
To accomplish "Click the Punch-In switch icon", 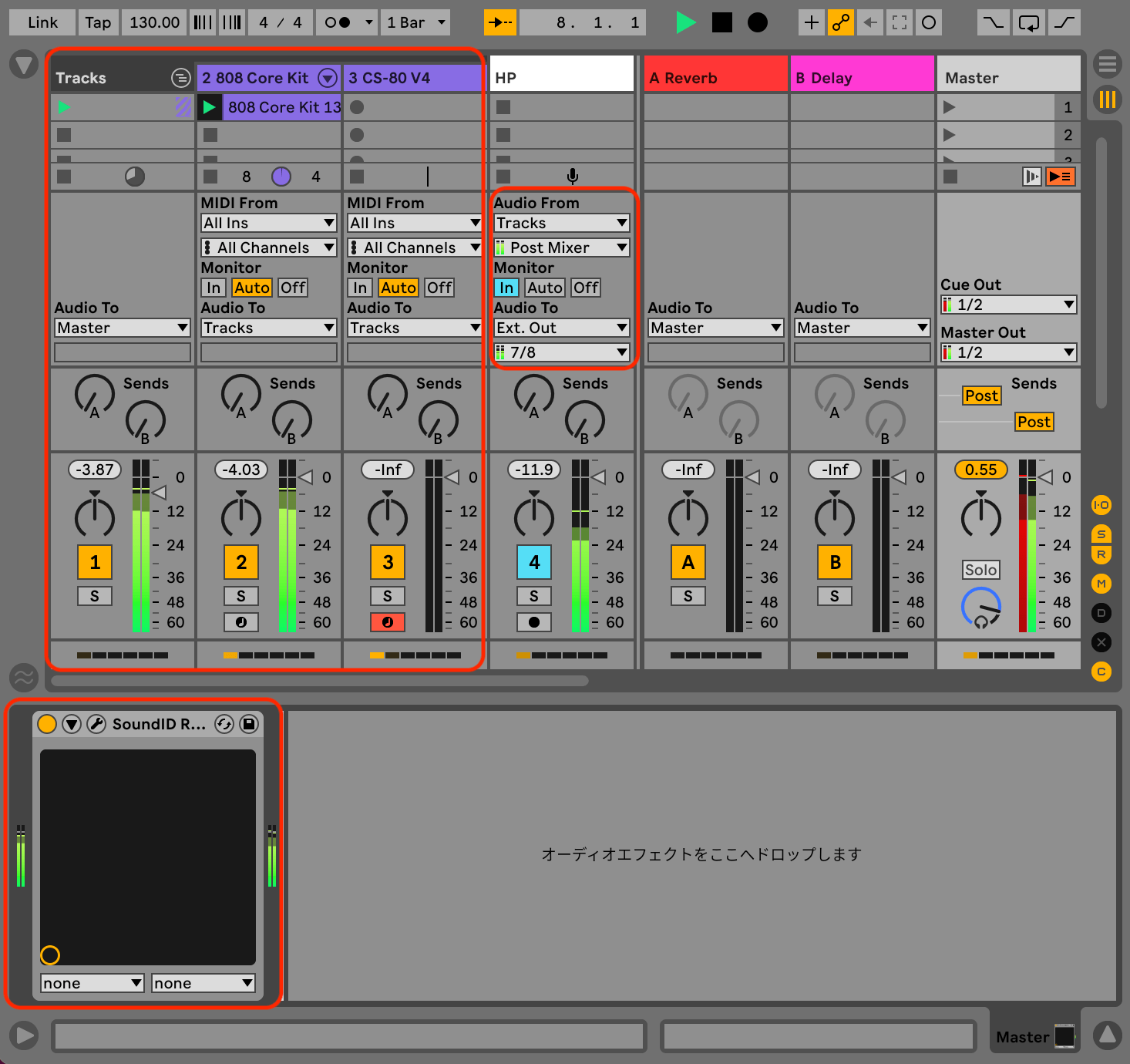I will click(x=994, y=22).
